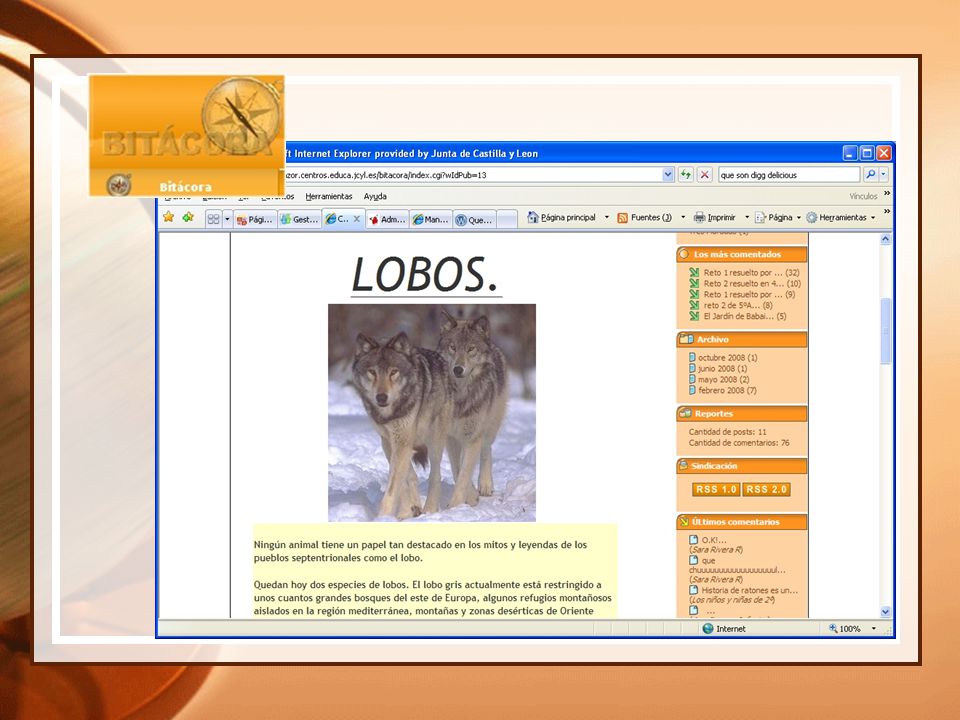Viewport: 960px width, 720px height.
Task: Open archive 'octubre 2008 (1)'
Action: coord(727,358)
